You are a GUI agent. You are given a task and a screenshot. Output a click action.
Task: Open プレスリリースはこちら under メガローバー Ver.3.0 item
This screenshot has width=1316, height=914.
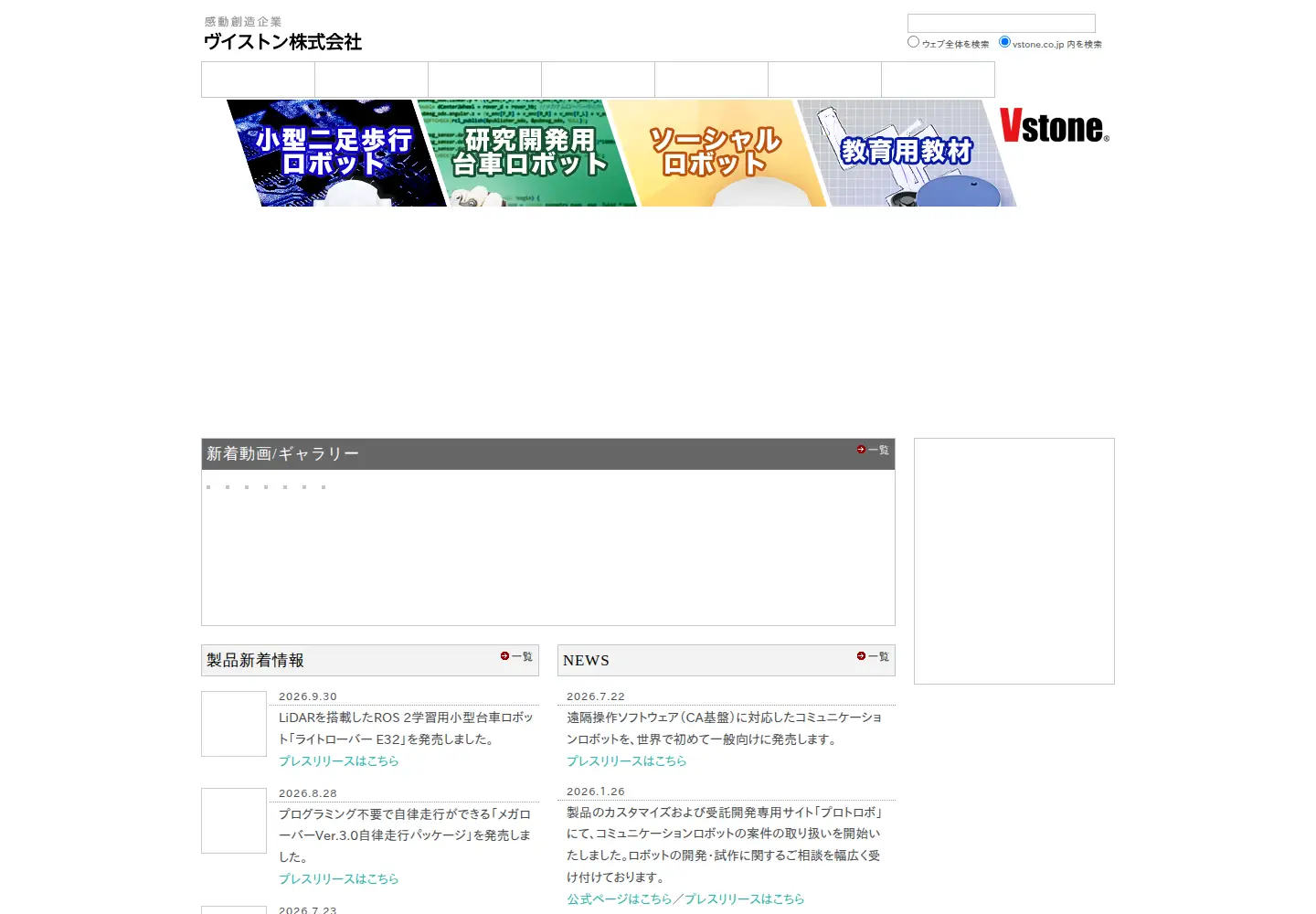(339, 879)
